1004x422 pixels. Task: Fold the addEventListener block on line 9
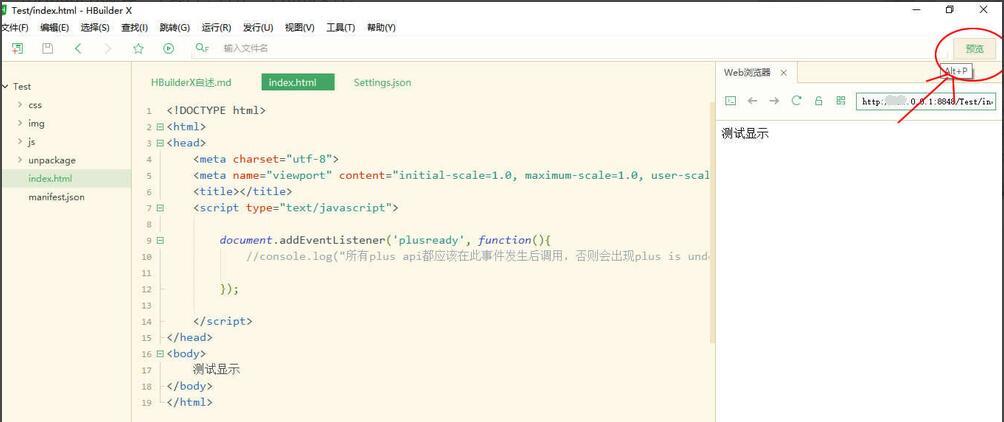click(160, 240)
